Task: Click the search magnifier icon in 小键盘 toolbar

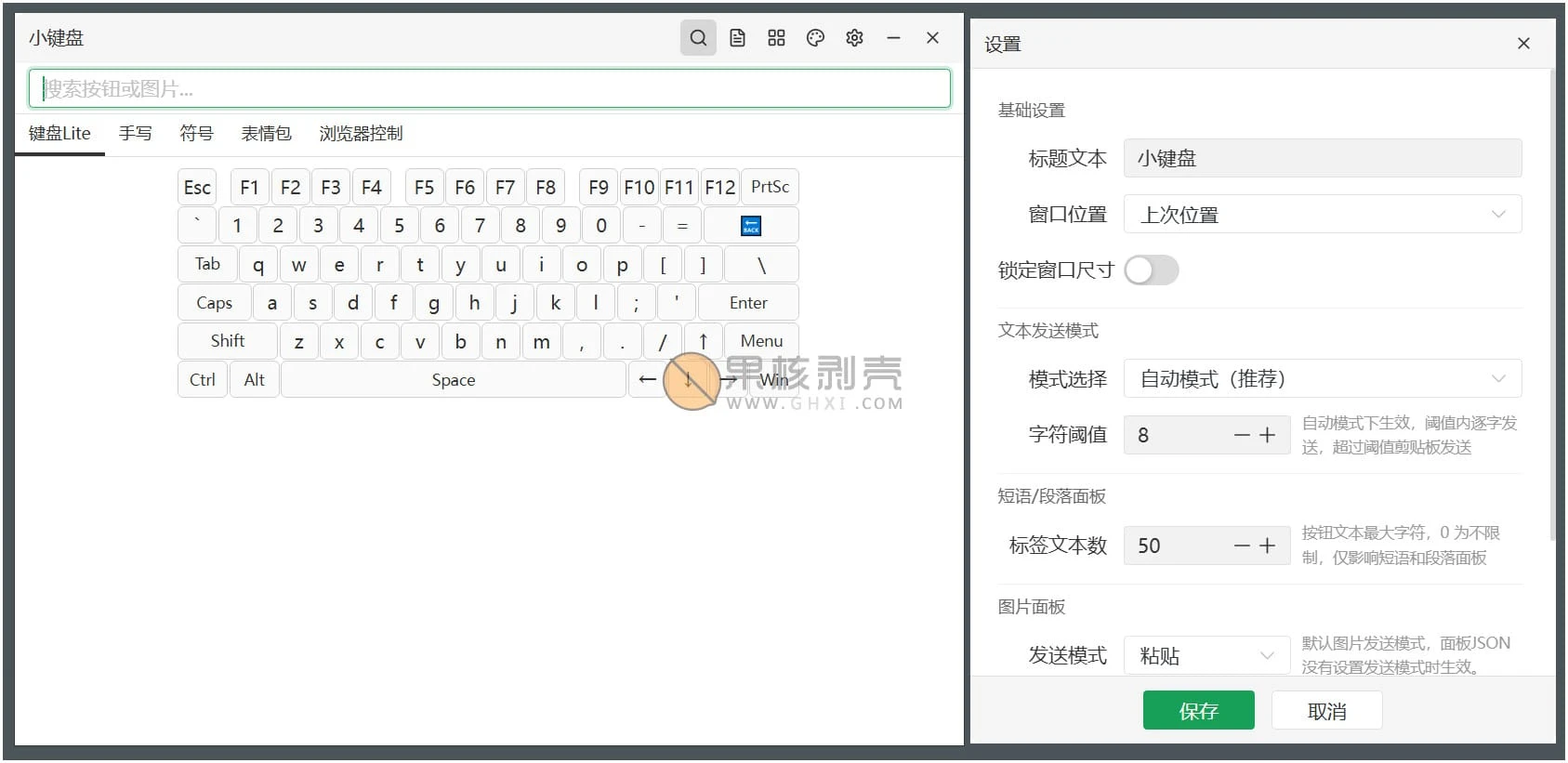Action: coord(698,38)
